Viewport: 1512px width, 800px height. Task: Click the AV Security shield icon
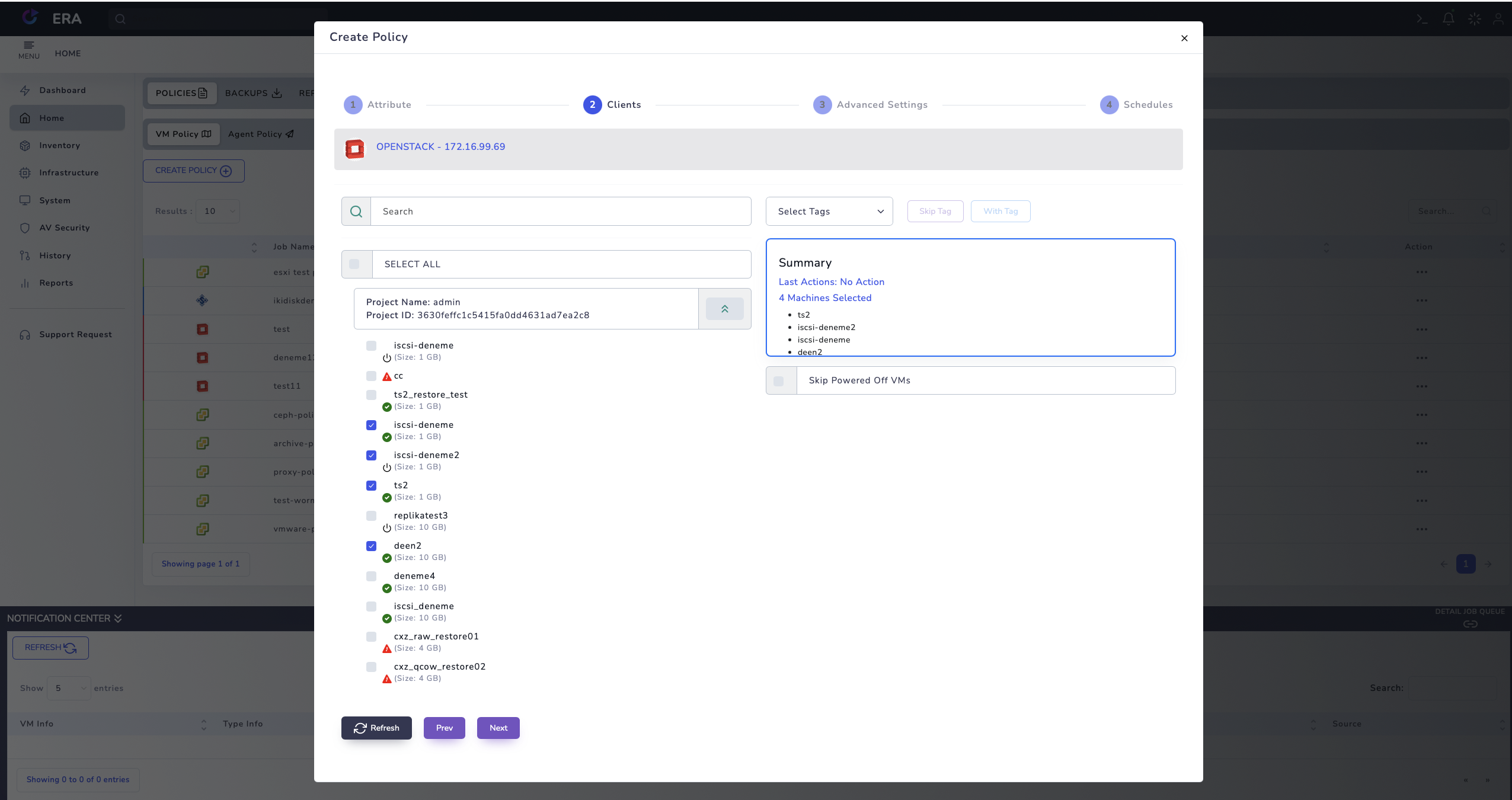pyautogui.click(x=25, y=228)
